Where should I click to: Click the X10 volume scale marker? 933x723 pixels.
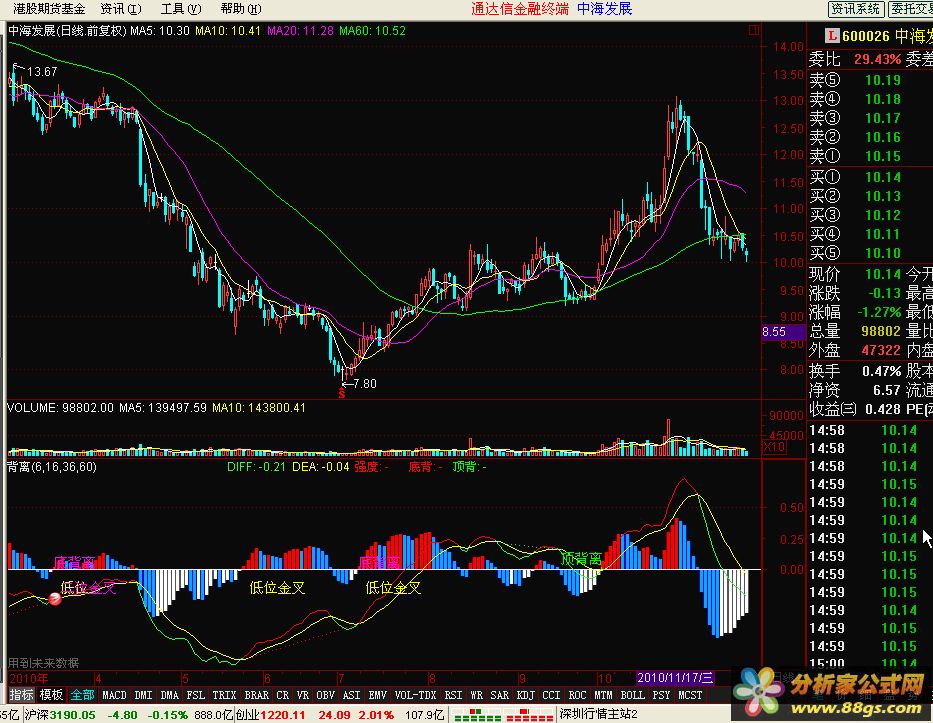774,446
